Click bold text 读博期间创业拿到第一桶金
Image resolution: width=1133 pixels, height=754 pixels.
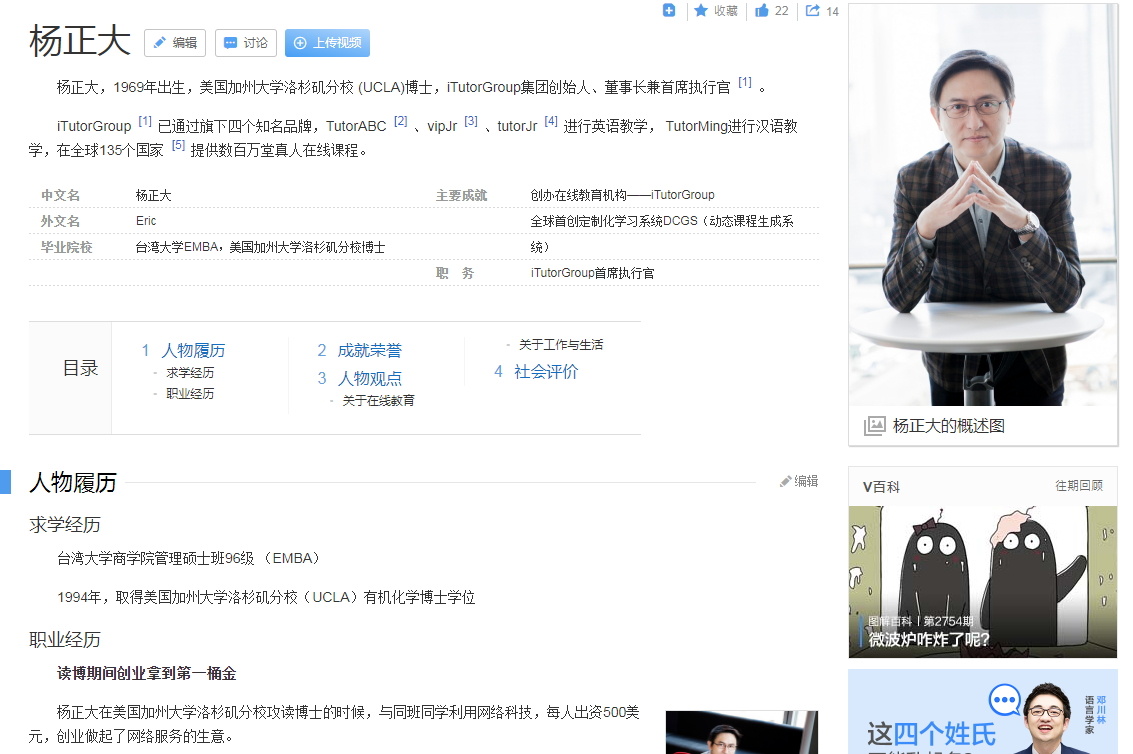click(x=147, y=674)
